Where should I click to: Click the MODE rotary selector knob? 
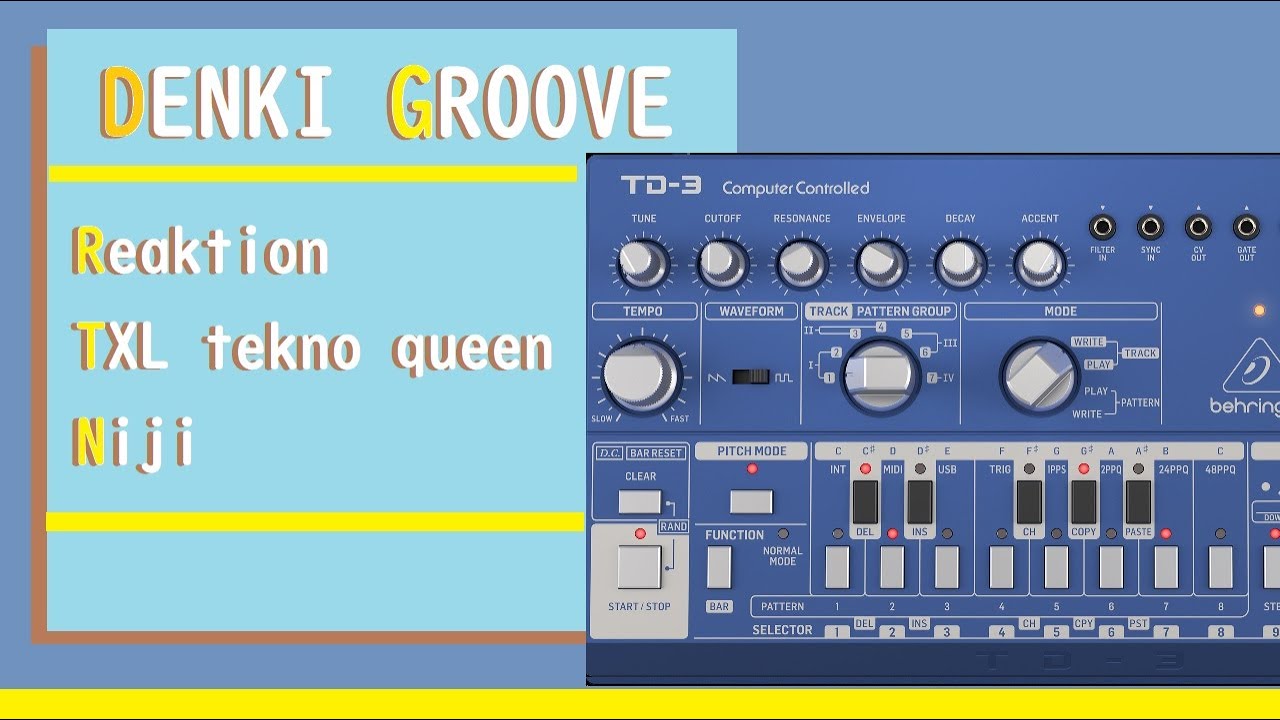click(x=1039, y=376)
